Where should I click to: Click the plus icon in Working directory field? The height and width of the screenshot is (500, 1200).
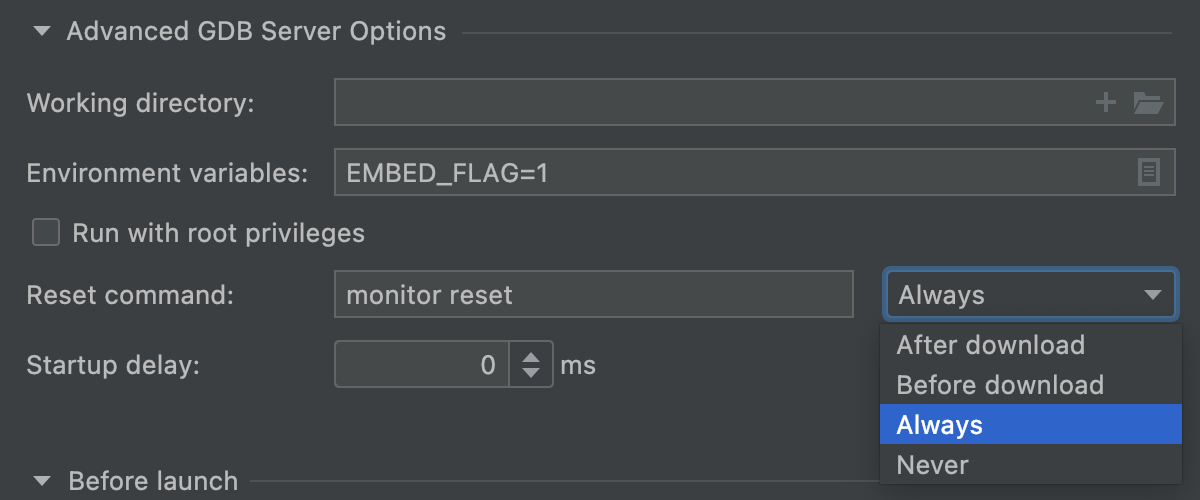tap(1106, 102)
